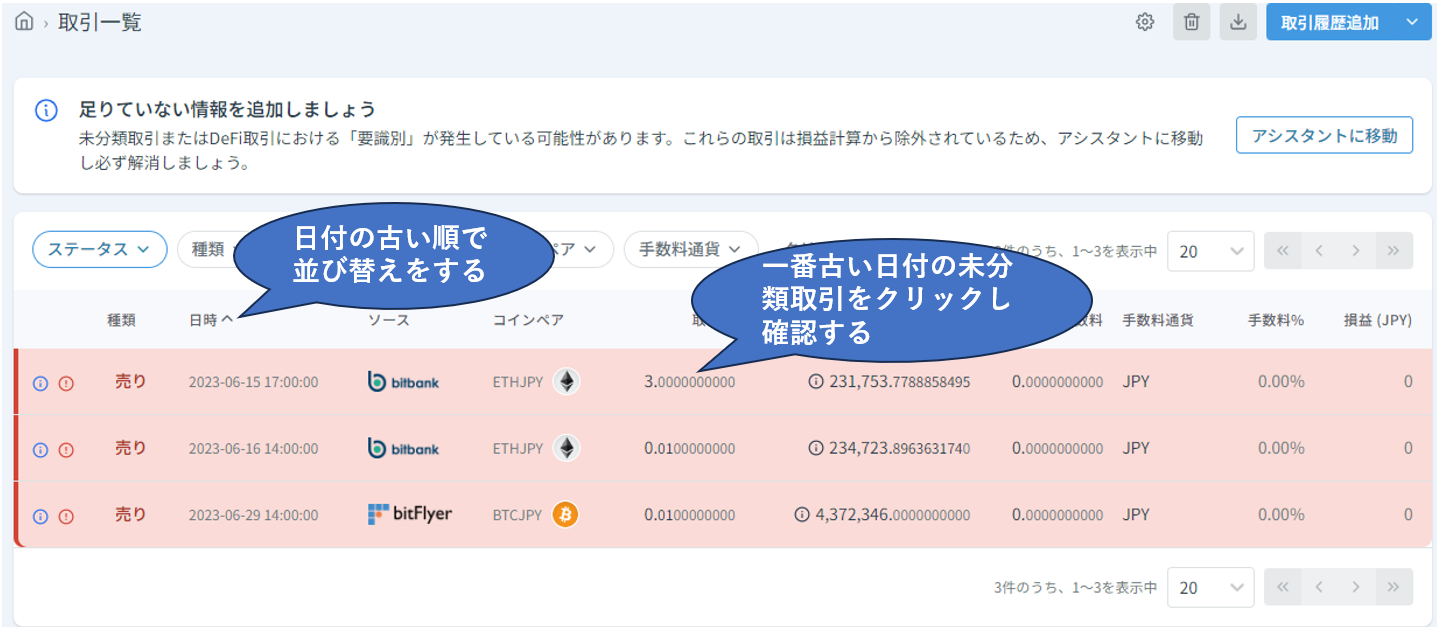Open the 2023-06-16 bitbank transaction row
The height and width of the screenshot is (627, 1437).
coord(253,449)
